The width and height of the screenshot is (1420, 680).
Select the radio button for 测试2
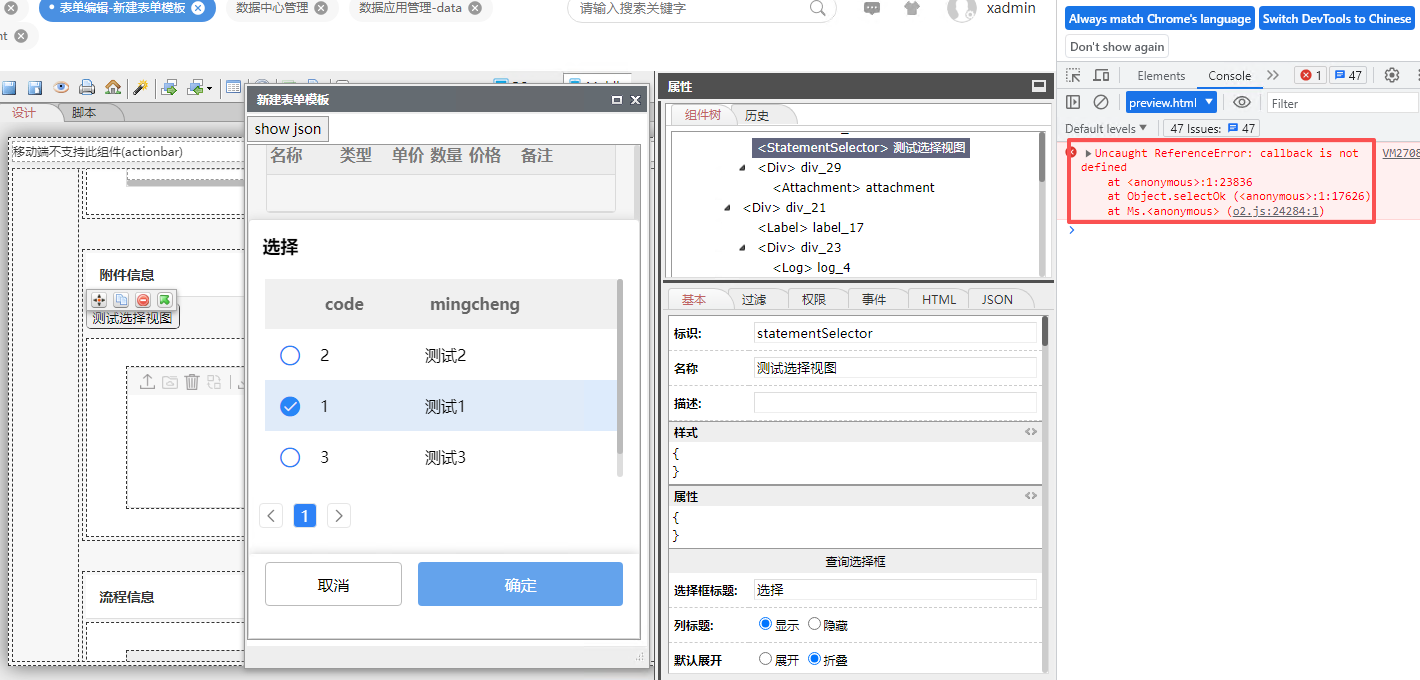(x=290, y=355)
